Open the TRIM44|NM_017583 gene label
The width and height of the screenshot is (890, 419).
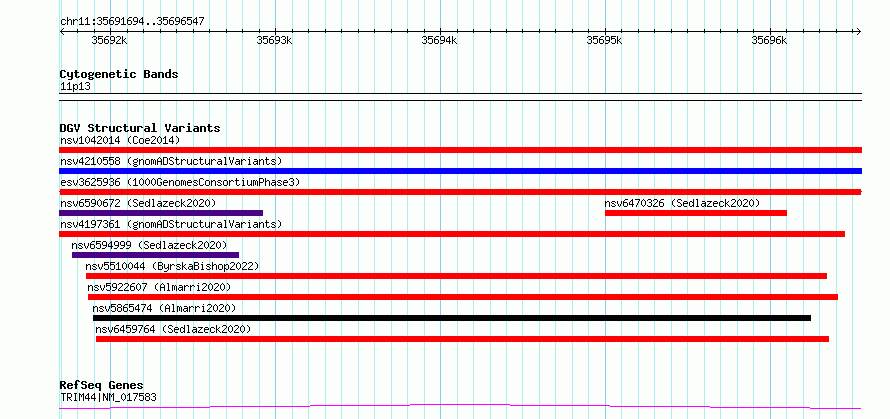[108, 397]
